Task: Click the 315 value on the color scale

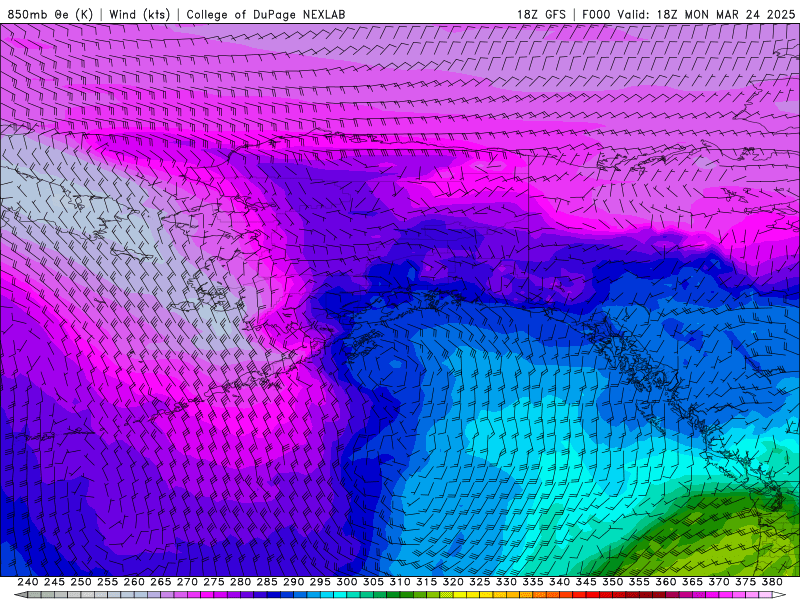Action: [x=427, y=582]
